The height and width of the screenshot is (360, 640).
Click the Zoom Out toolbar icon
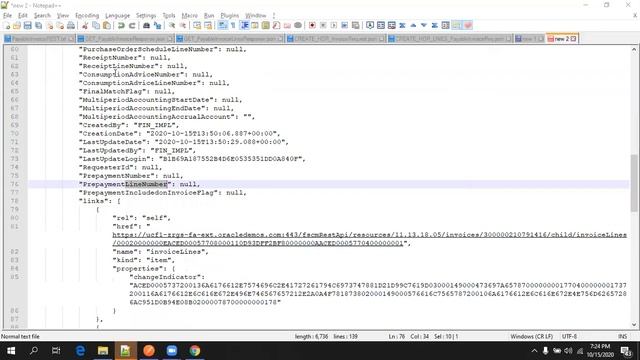click(x=183, y=25)
